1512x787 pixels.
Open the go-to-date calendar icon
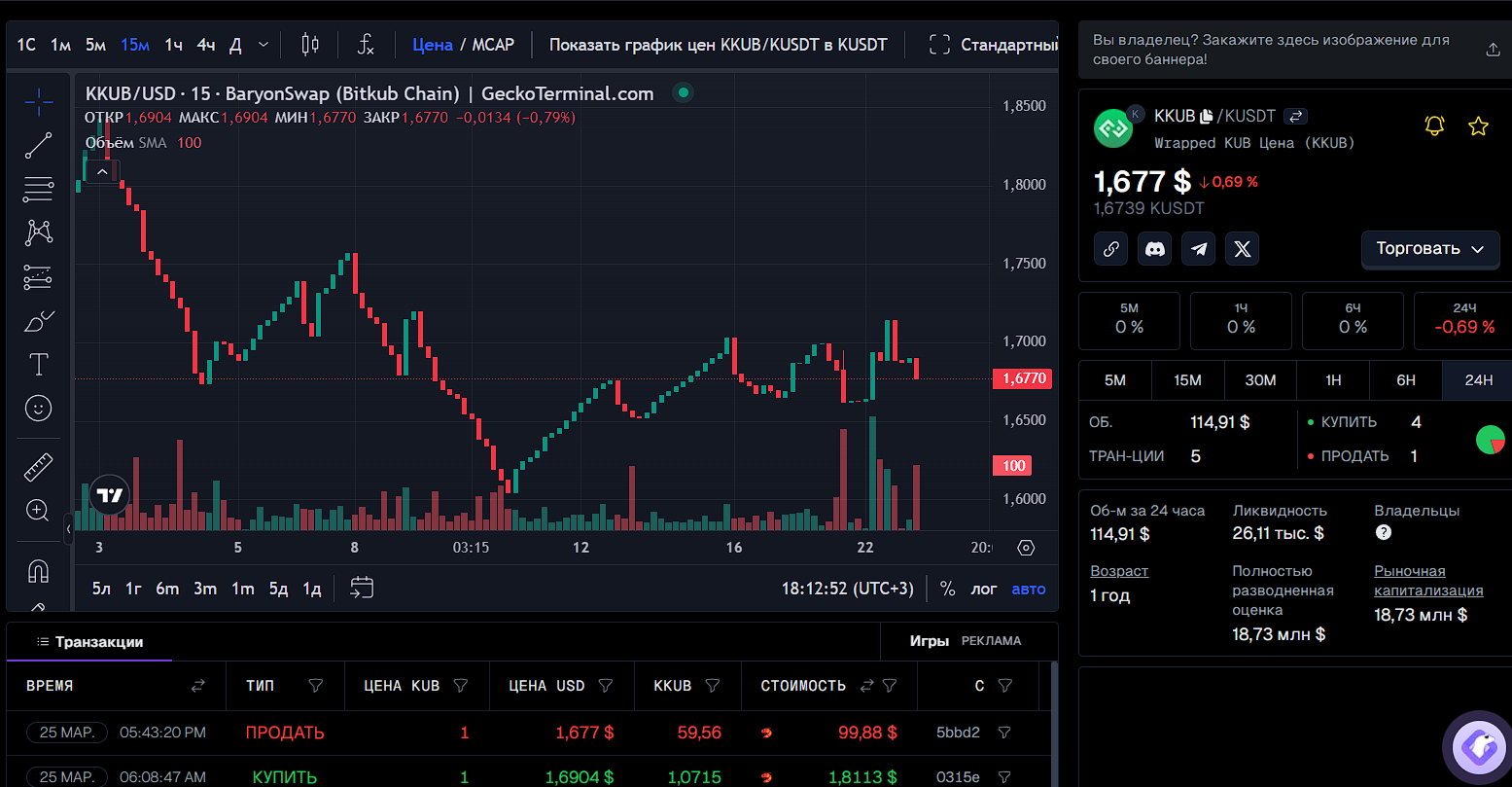(362, 588)
